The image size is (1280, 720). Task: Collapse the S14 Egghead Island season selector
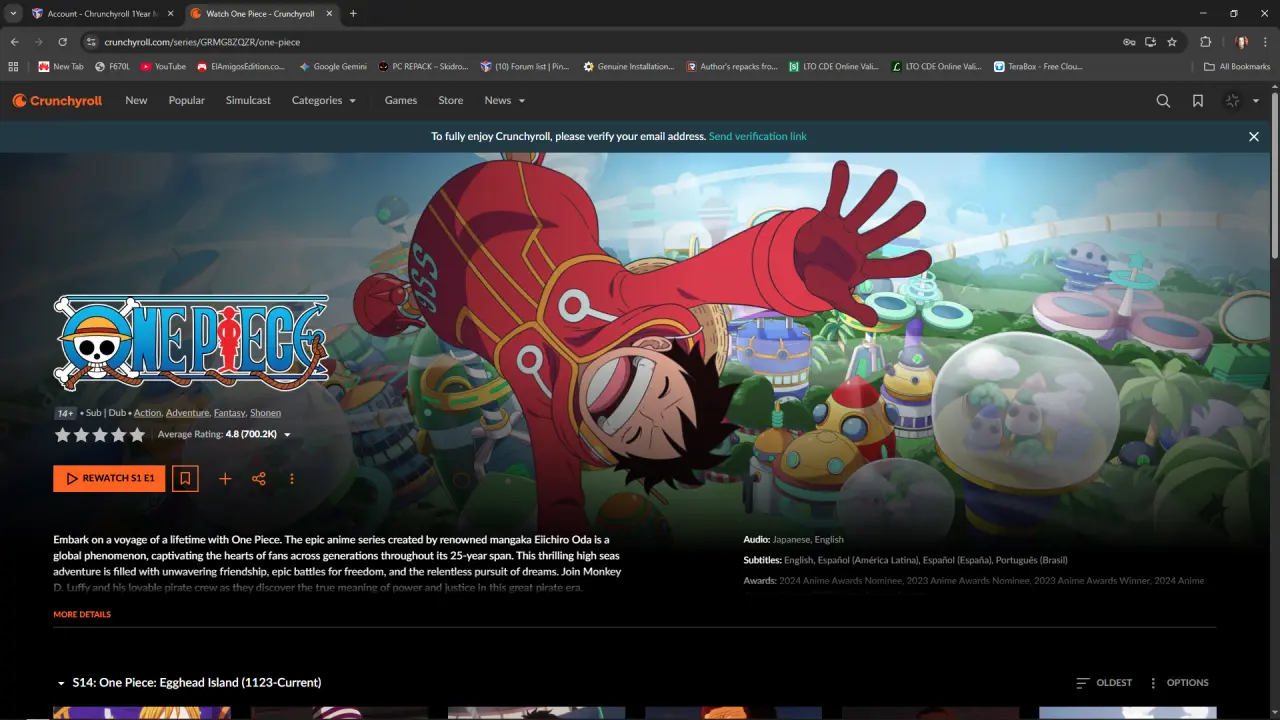coord(189,683)
